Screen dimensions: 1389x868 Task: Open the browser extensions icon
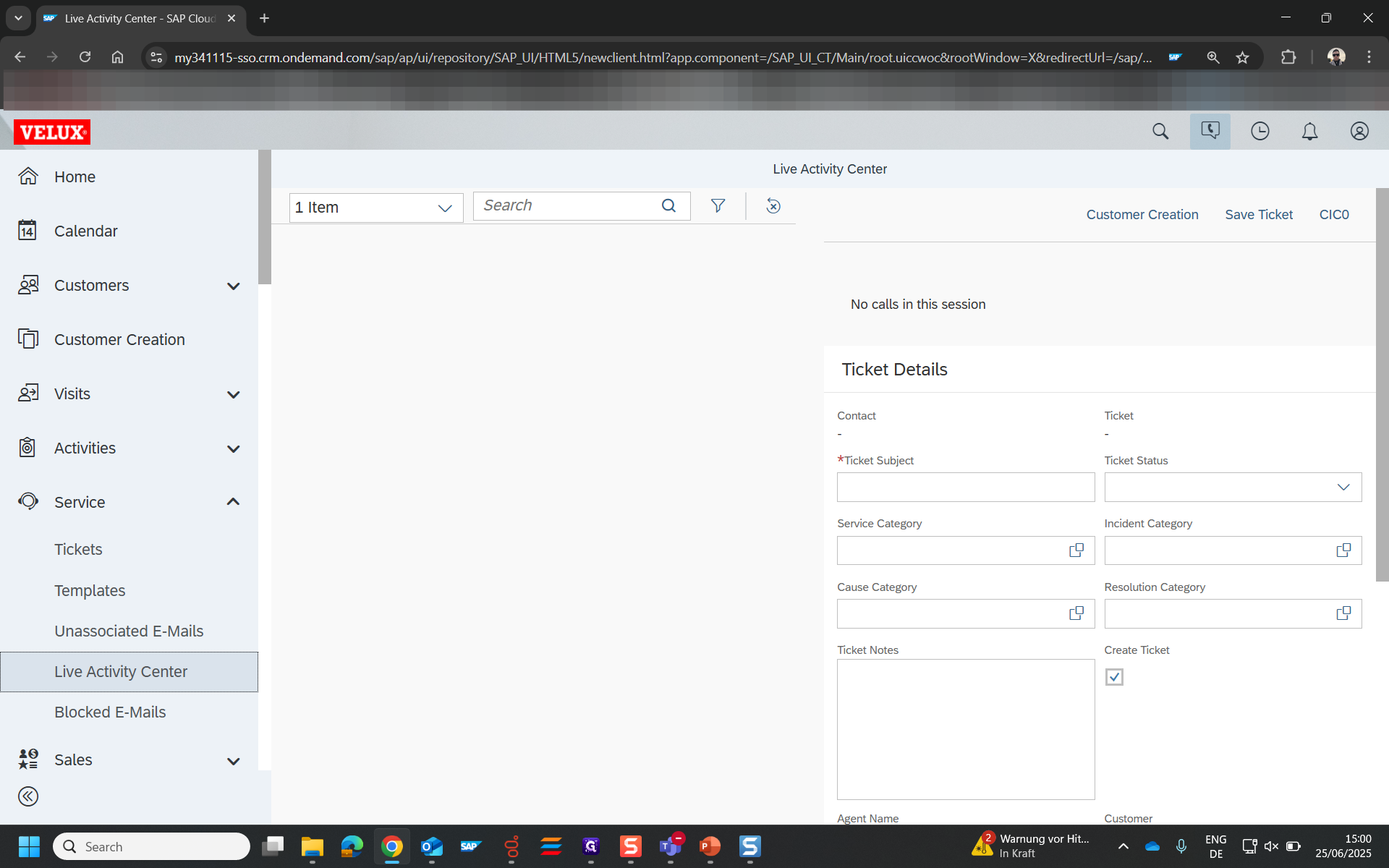(1288, 57)
